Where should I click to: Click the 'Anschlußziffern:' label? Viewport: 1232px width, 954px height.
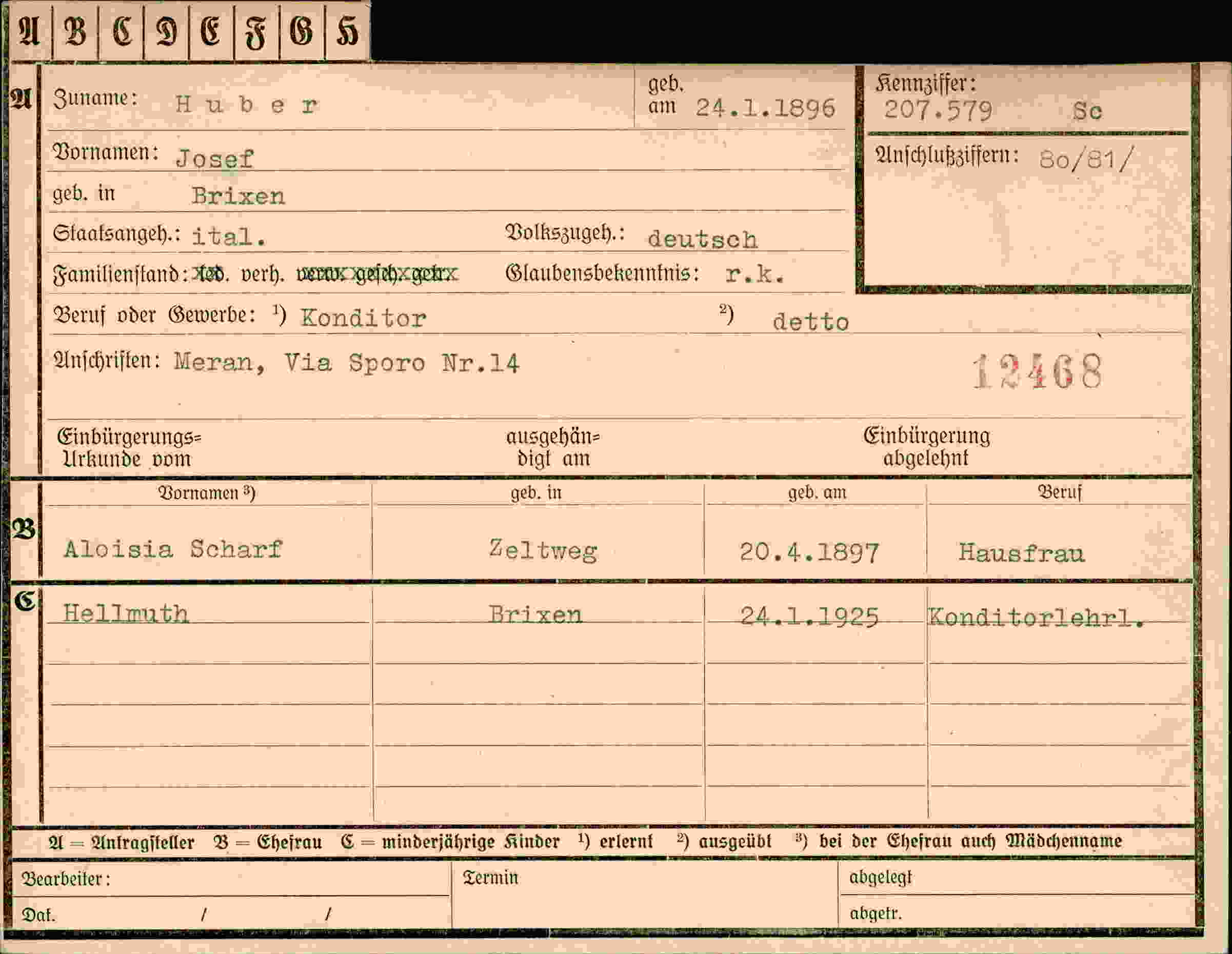[x=947, y=155]
